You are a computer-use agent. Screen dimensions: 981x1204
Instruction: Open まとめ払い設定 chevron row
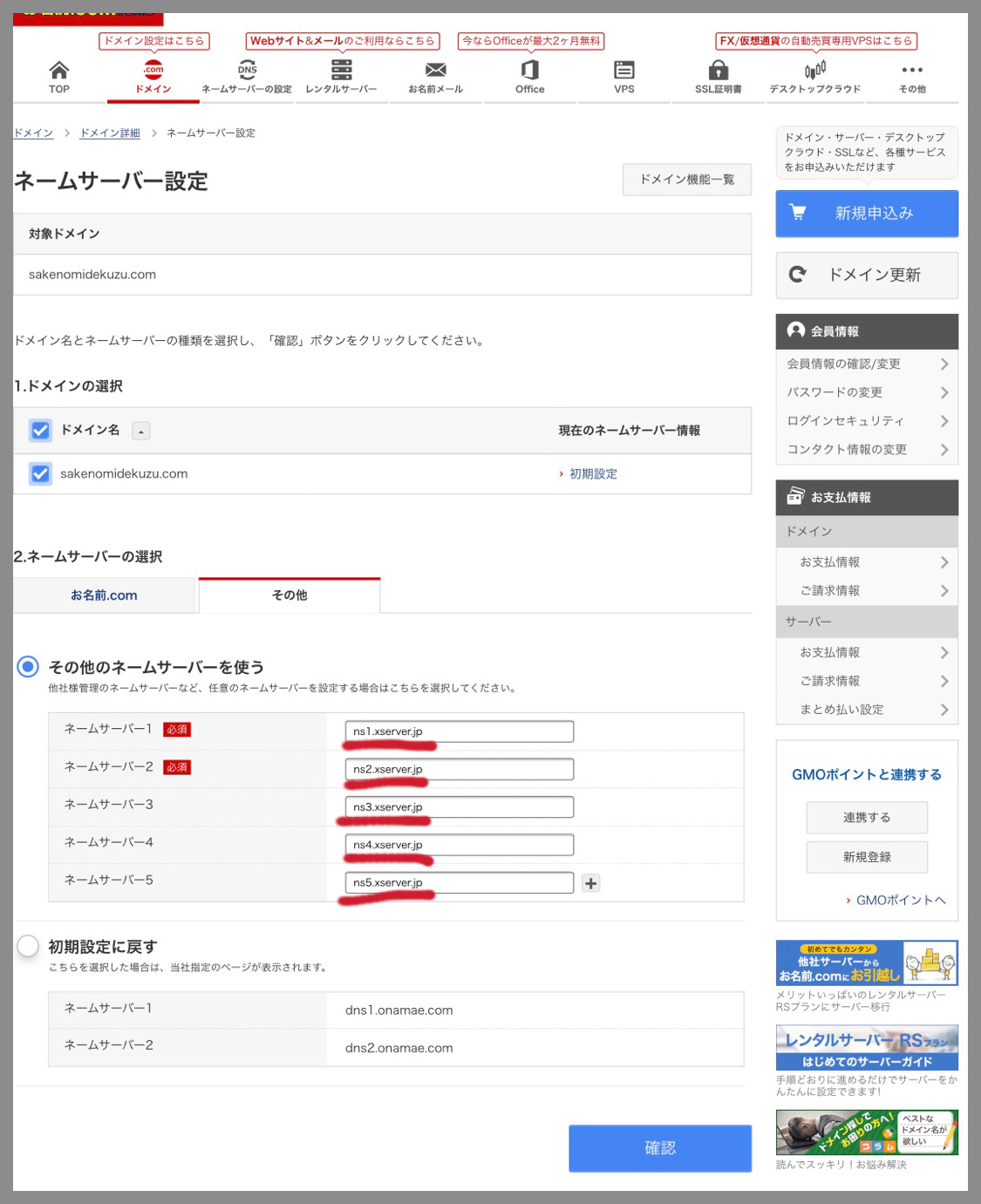tap(867, 710)
